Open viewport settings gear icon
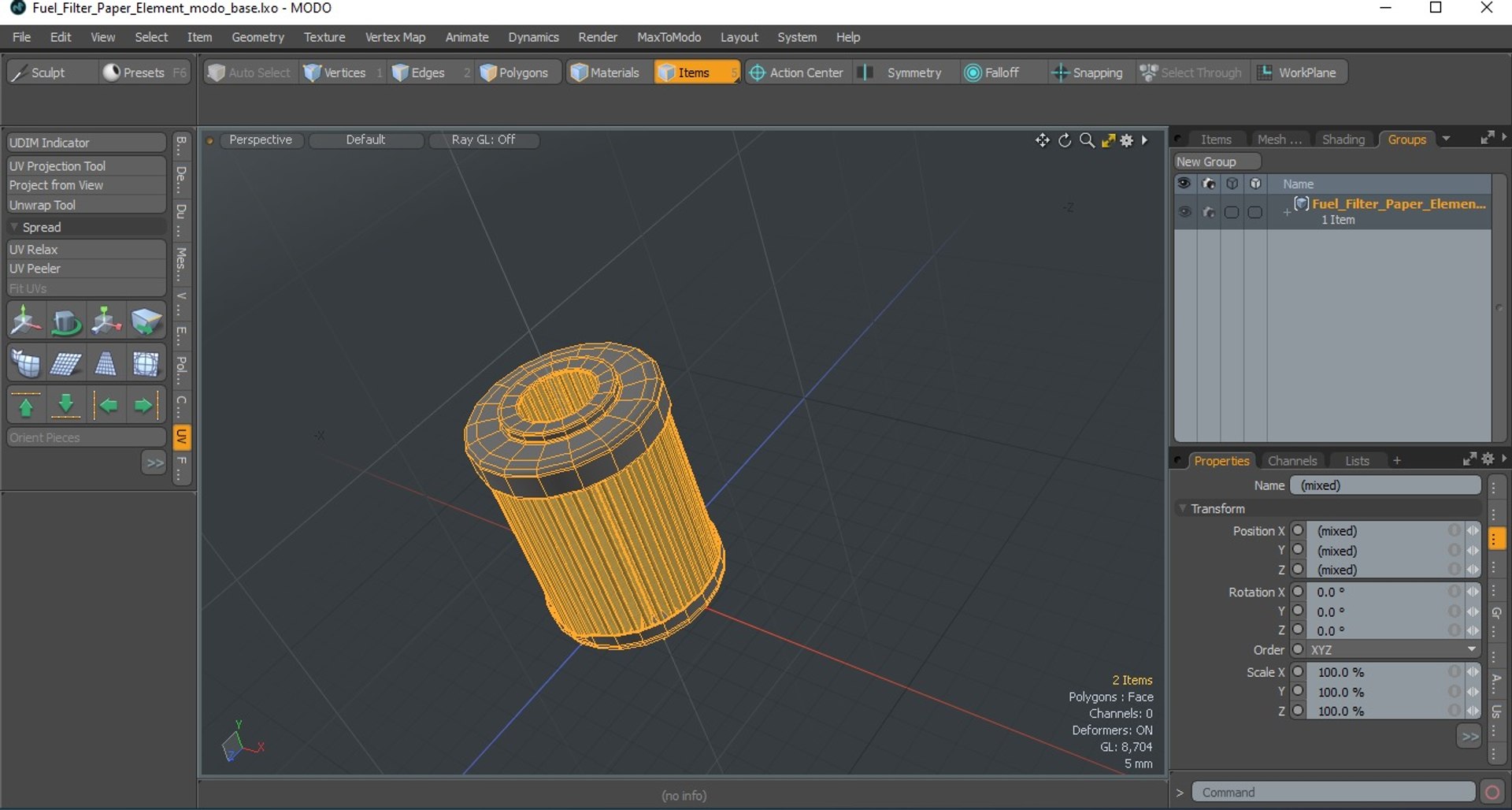 tap(1127, 140)
